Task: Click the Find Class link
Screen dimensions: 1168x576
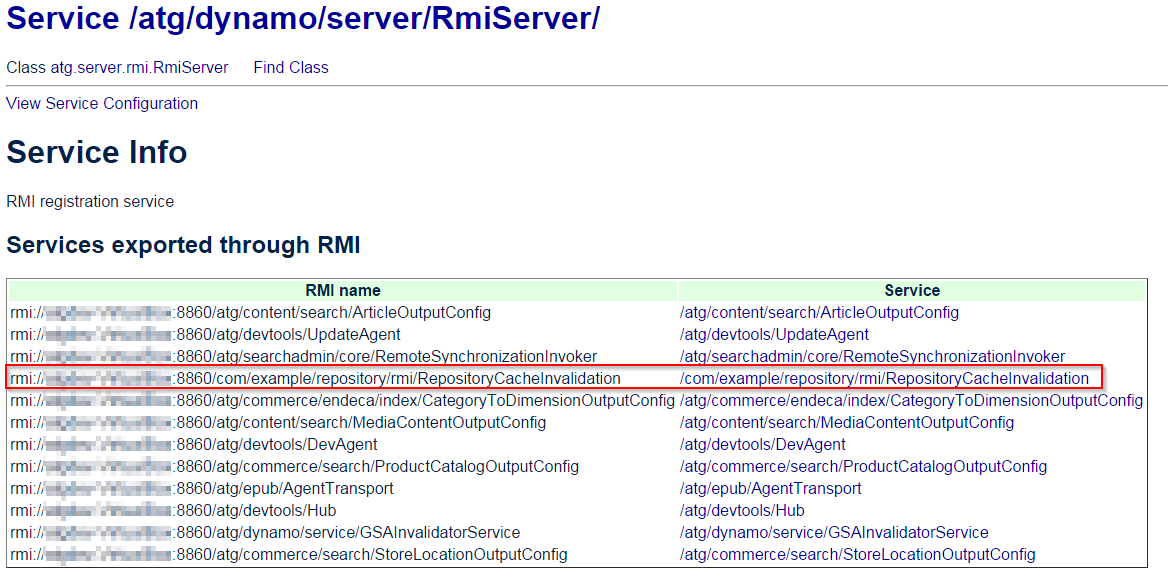Action: click(x=290, y=67)
